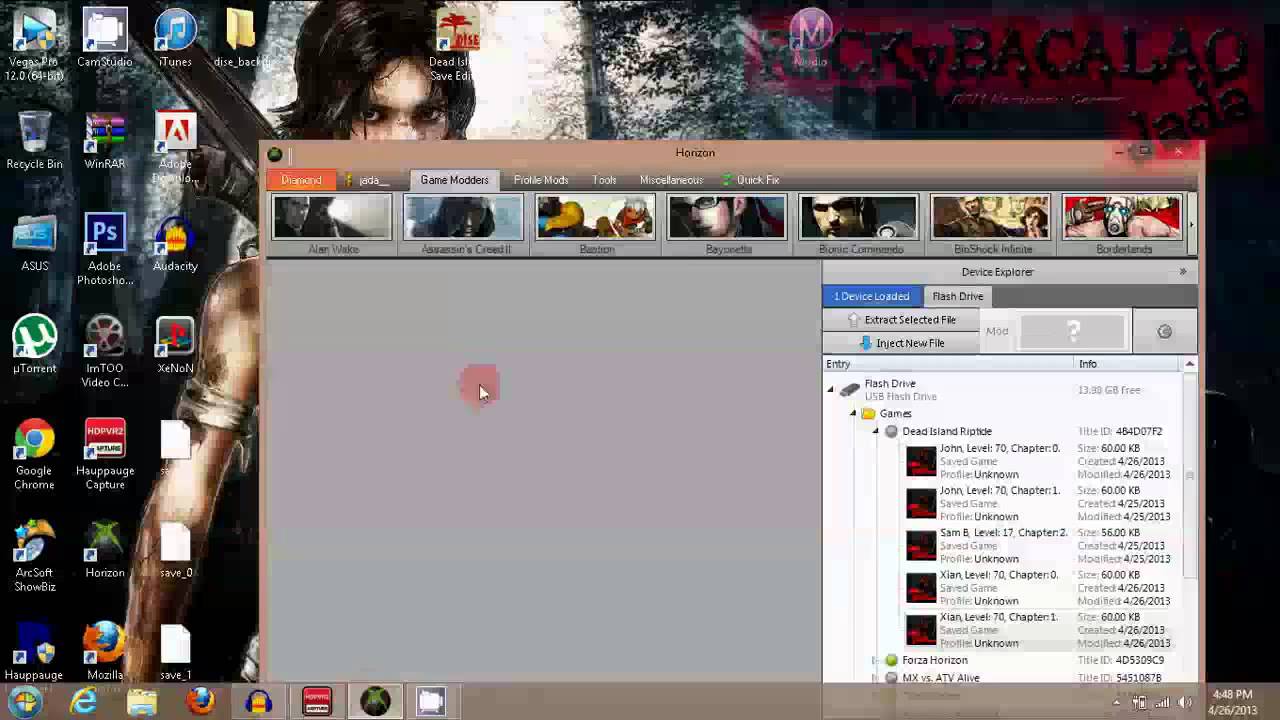Open Horizon desktop shortcut
Viewport: 1280px width, 720px height.
(104, 548)
